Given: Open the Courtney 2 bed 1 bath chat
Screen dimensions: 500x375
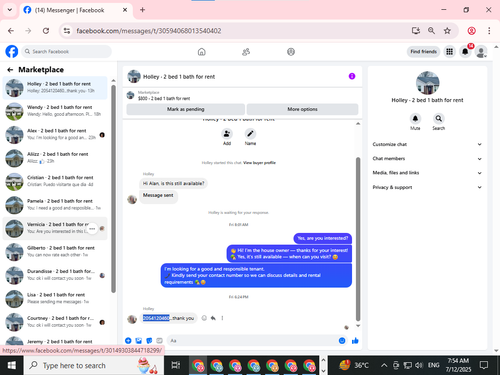Looking at the screenshot, I should tap(55, 322).
